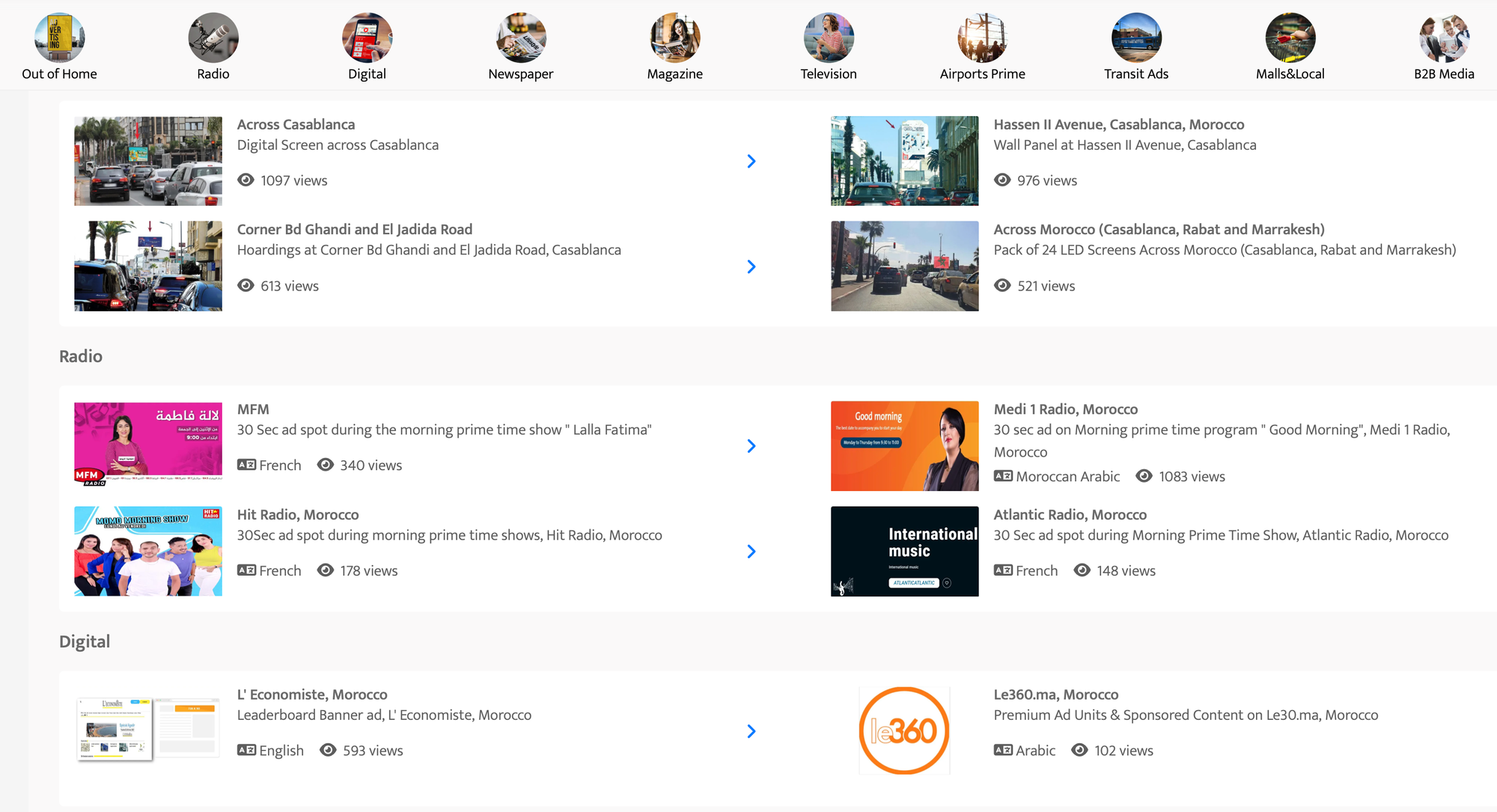Select the Newspaper tab label
This screenshot has width=1497, height=812.
tap(521, 73)
